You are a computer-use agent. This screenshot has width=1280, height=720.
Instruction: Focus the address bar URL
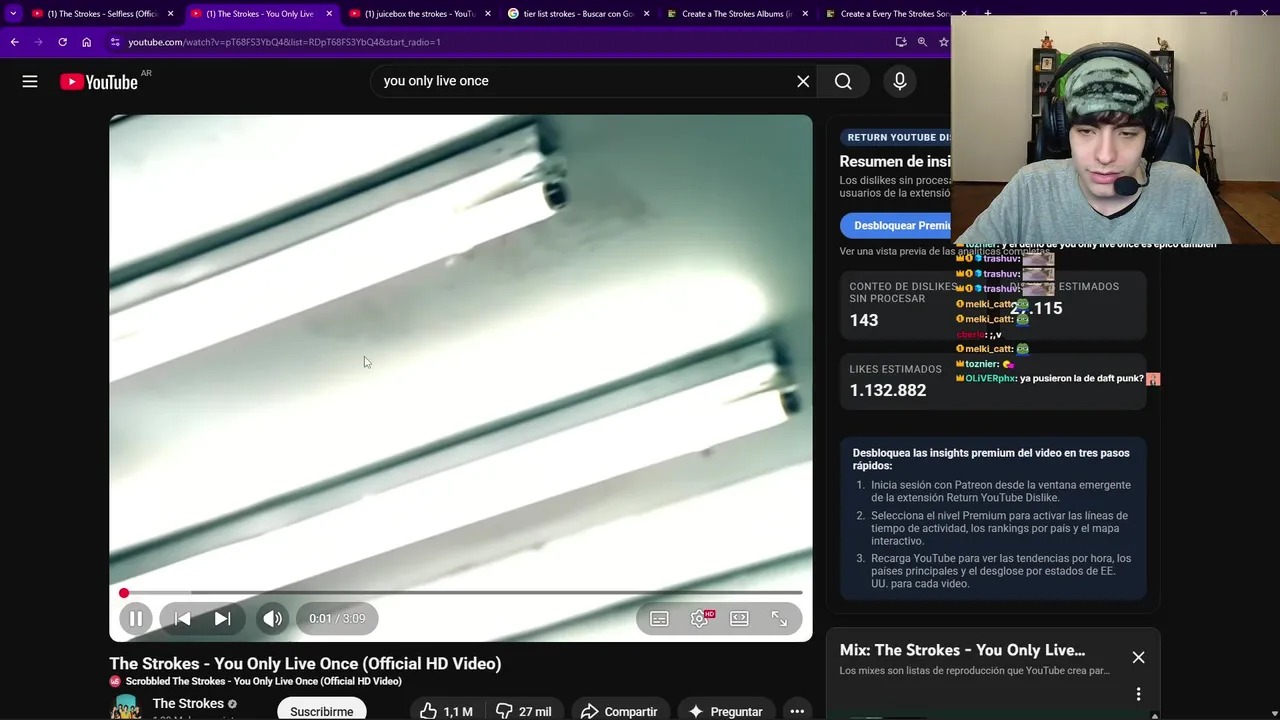coord(285,42)
